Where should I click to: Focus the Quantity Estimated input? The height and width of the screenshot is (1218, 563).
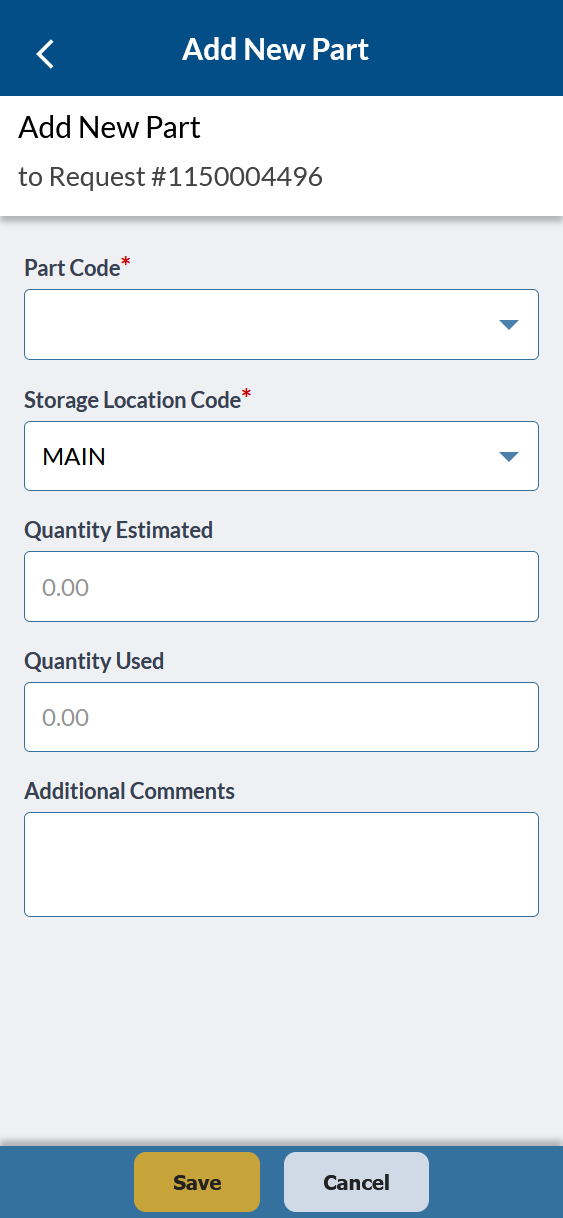pyautogui.click(x=281, y=586)
